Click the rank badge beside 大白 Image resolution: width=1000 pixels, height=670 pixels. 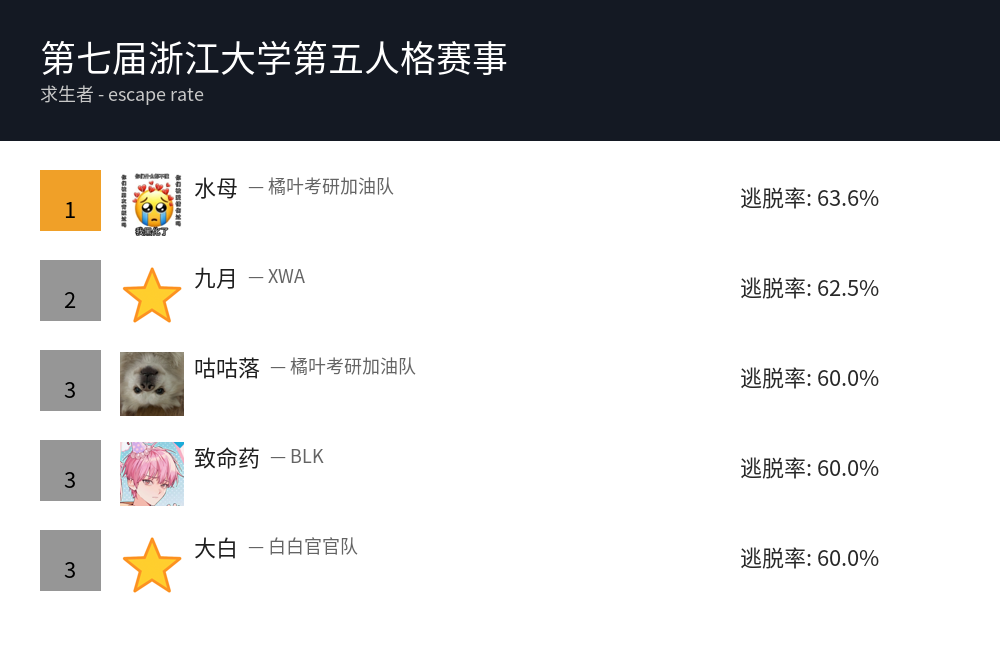tap(70, 560)
